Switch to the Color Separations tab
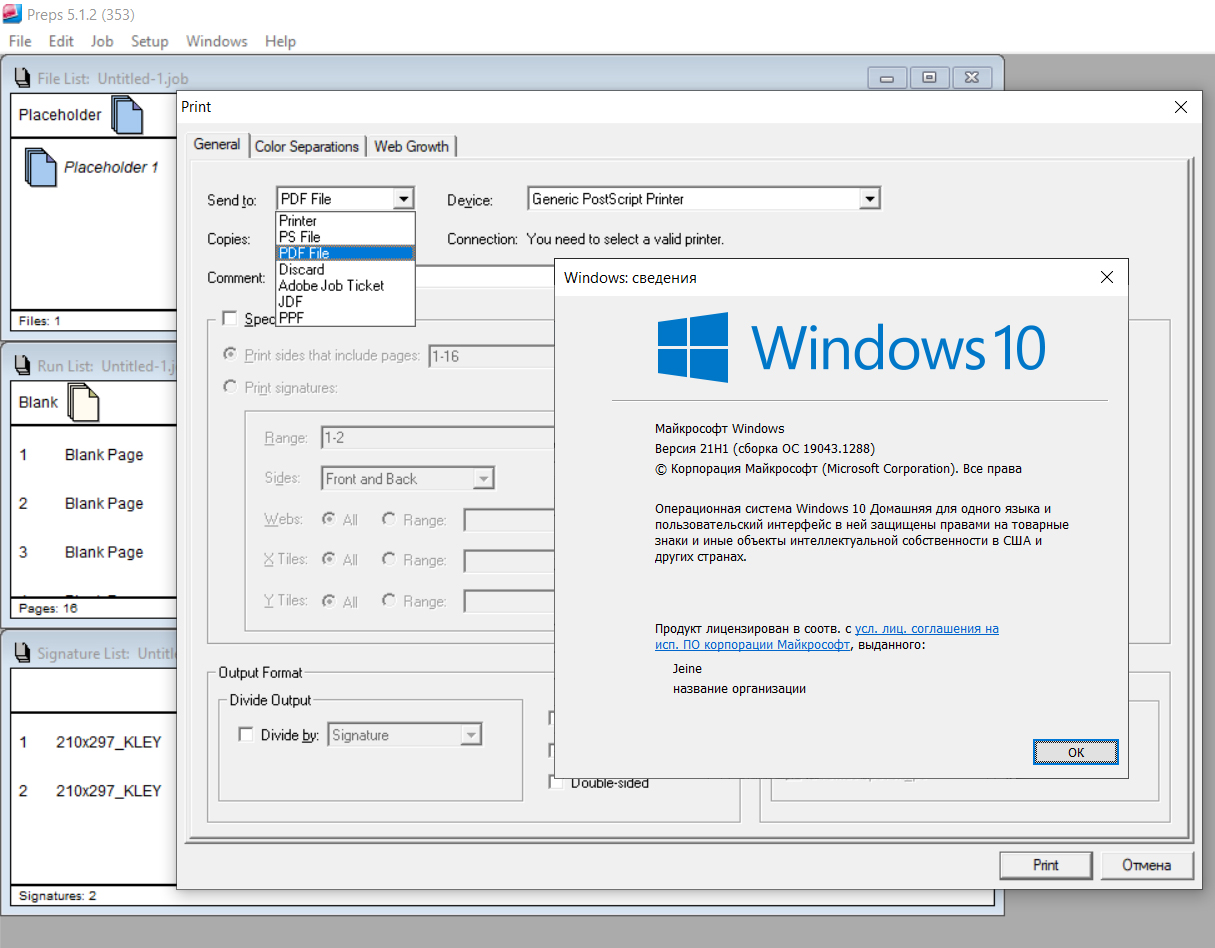 point(306,146)
